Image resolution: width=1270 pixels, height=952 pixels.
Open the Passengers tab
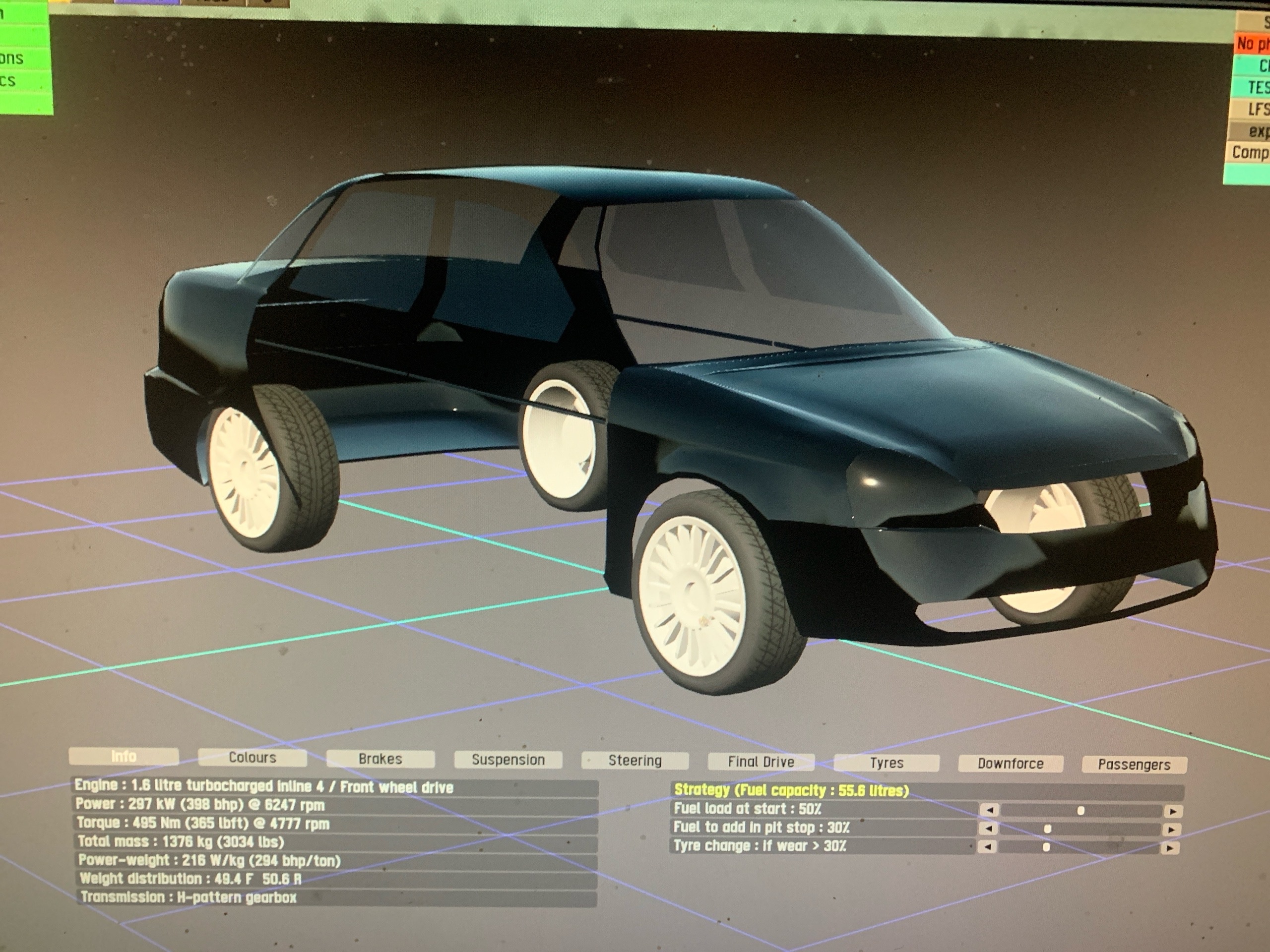point(1134,765)
